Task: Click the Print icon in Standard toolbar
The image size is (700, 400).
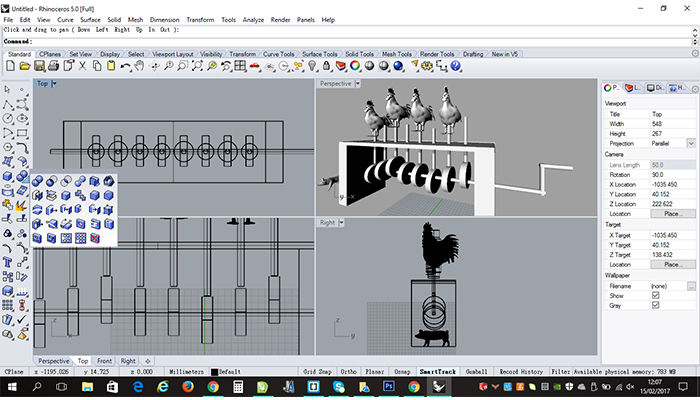Action: [54, 66]
